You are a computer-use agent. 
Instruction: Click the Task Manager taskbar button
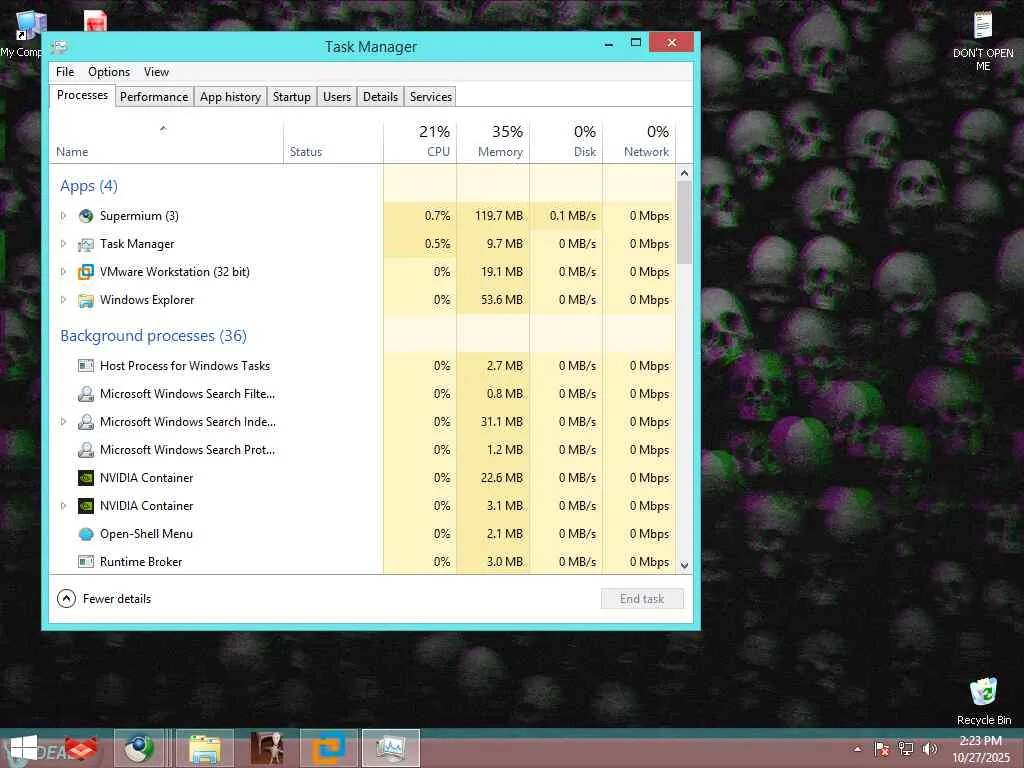pyautogui.click(x=391, y=748)
